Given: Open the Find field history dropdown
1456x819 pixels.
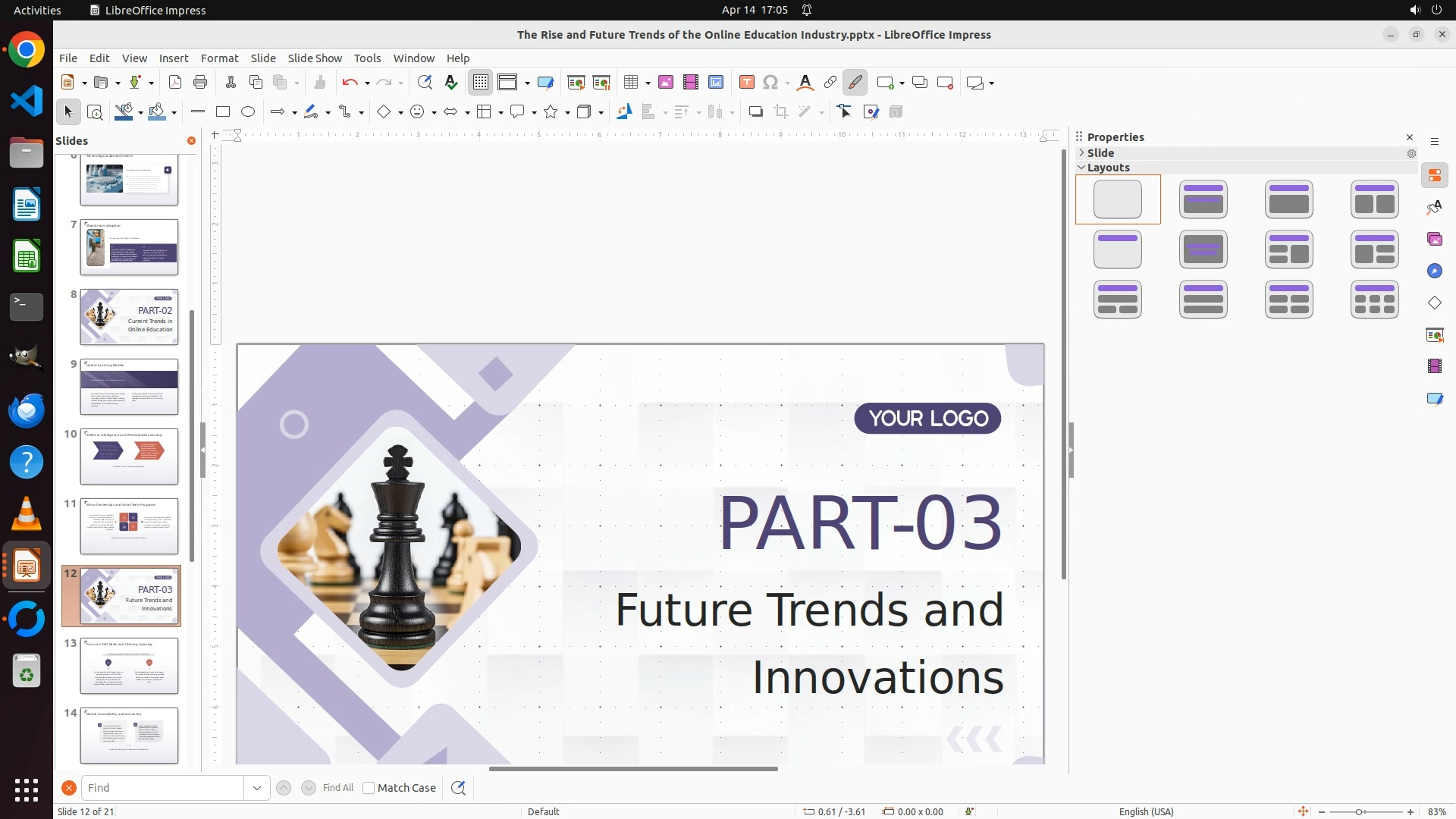Looking at the screenshot, I should (257, 788).
